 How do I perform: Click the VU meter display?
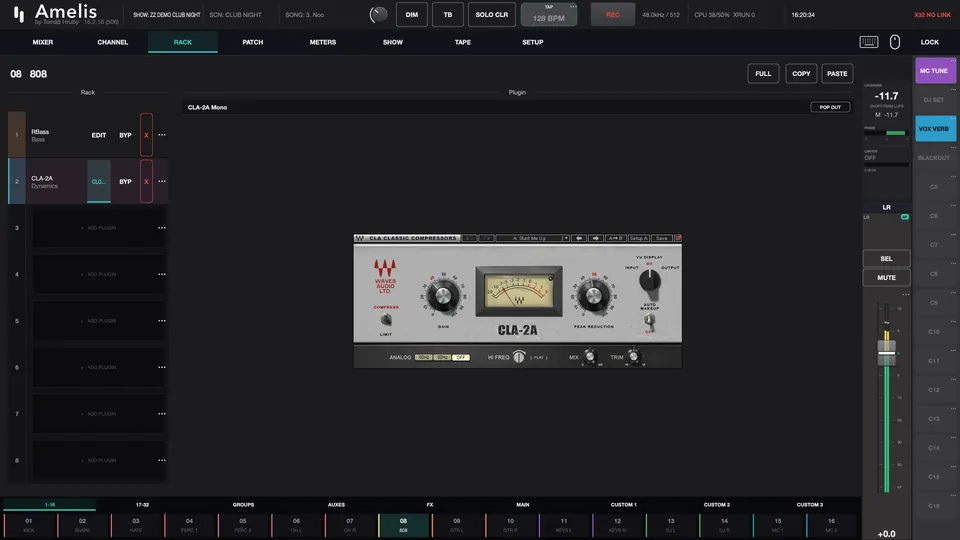[x=519, y=291]
